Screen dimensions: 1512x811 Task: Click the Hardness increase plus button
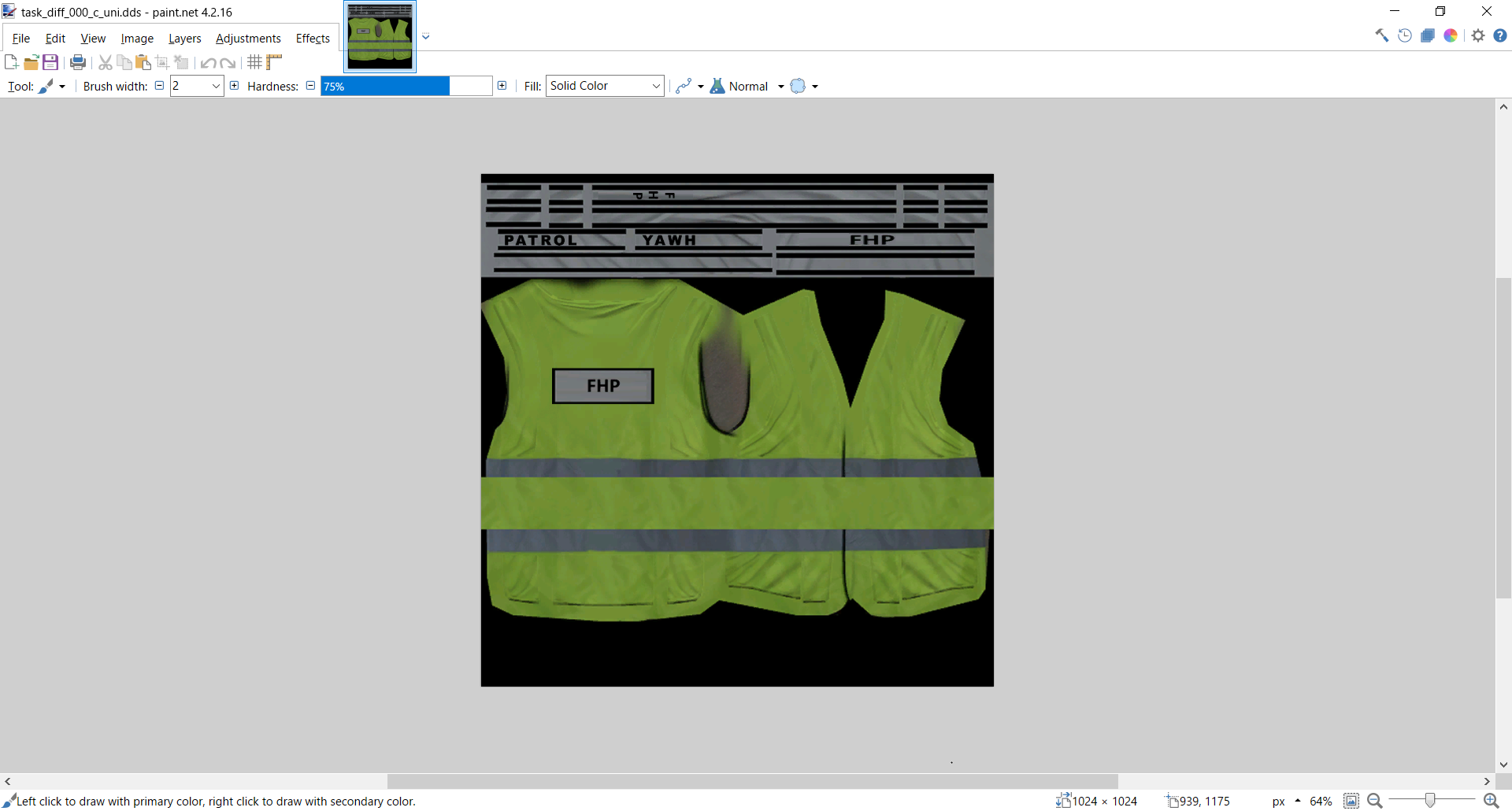tap(502, 86)
